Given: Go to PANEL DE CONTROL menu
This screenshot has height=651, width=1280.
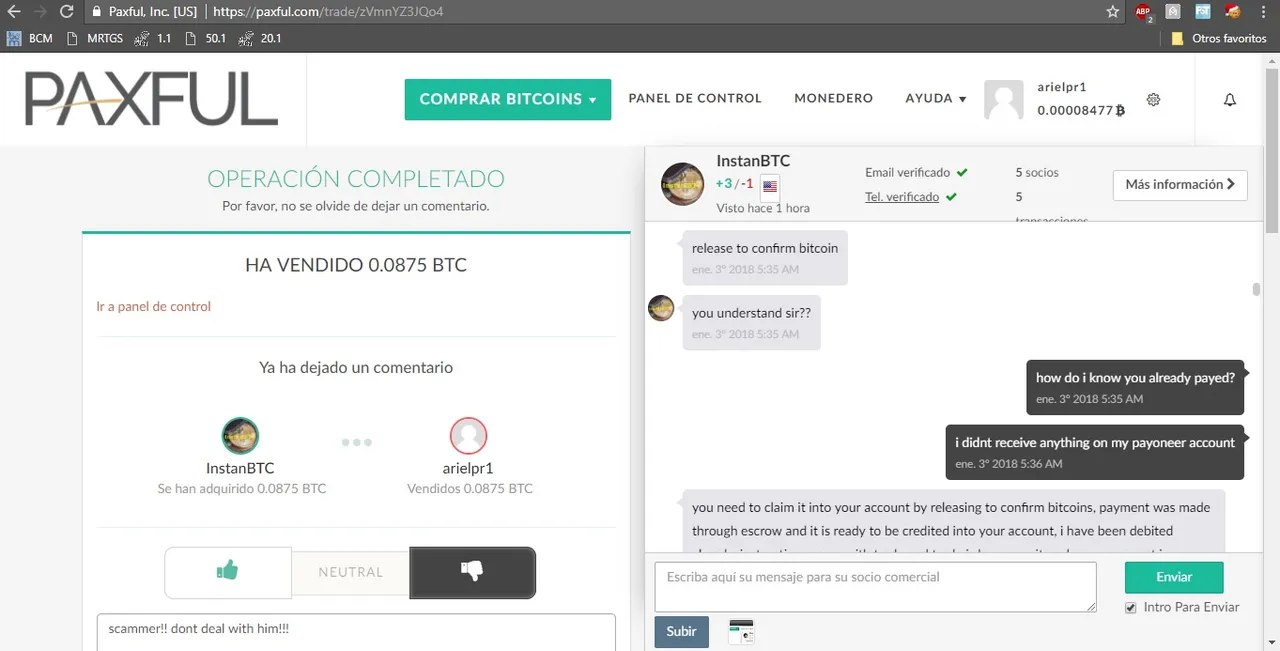Looking at the screenshot, I should 695,99.
